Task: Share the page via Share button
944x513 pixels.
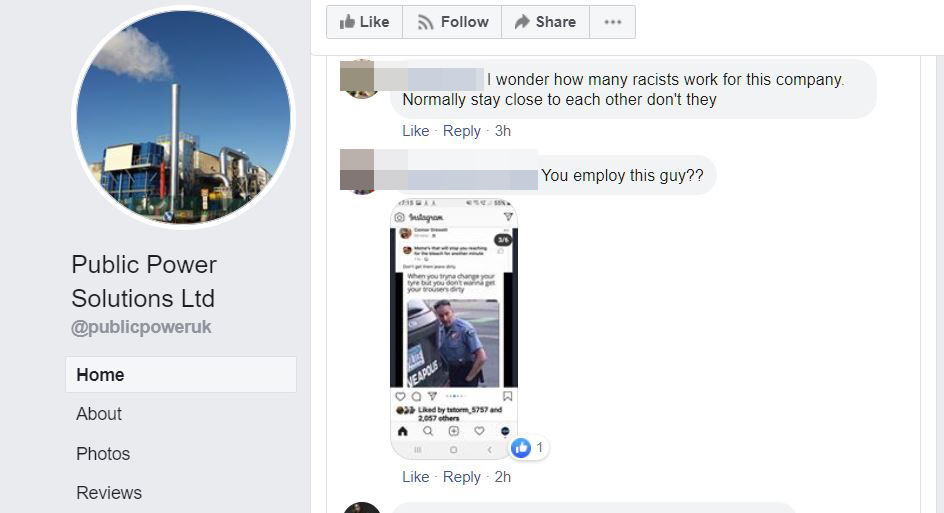Action: click(x=545, y=22)
